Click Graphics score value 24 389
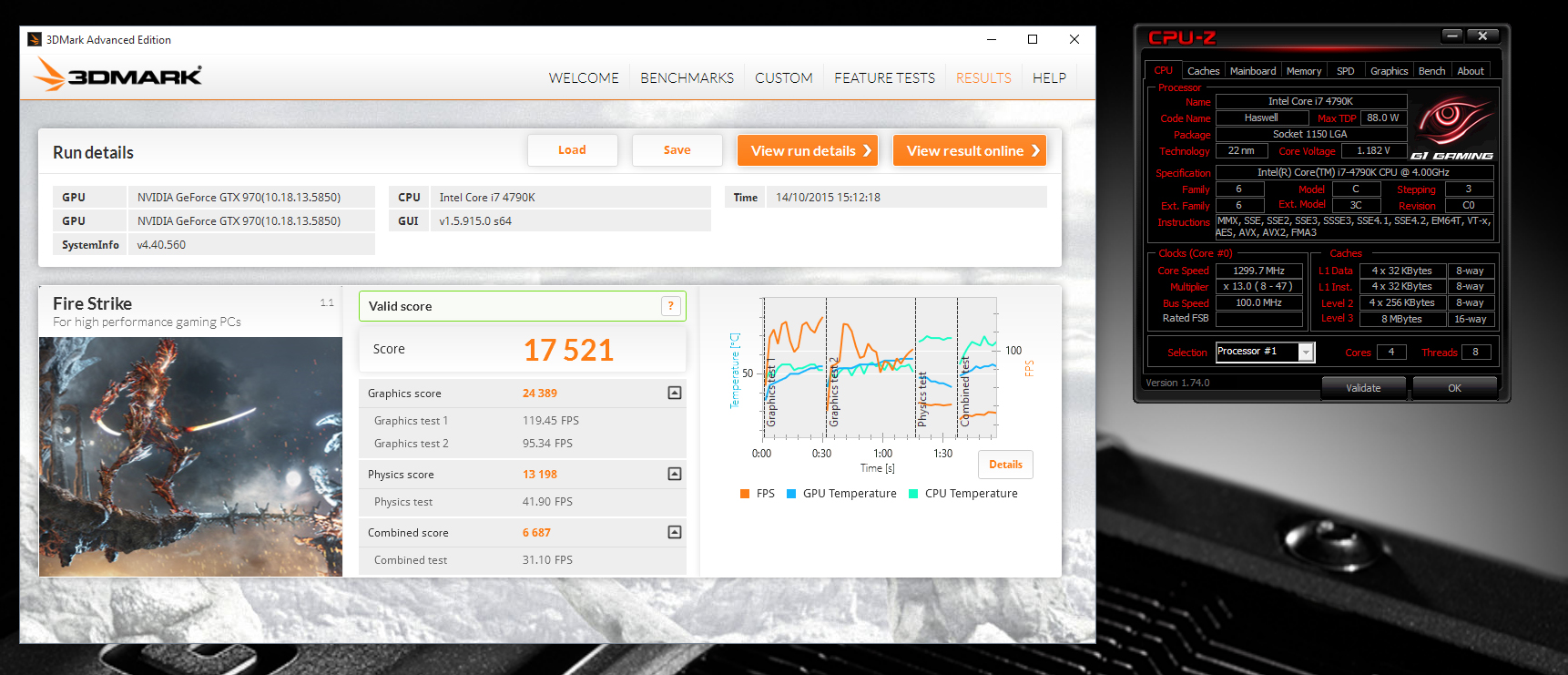Screen dimensions: 1568x675 [x=540, y=394]
